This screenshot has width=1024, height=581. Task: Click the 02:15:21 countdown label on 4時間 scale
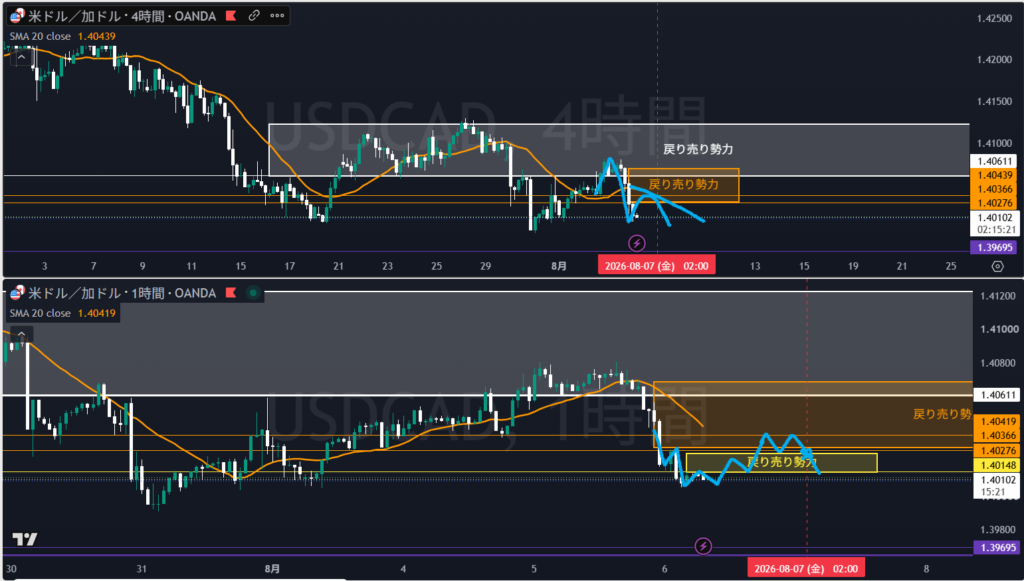(995, 230)
